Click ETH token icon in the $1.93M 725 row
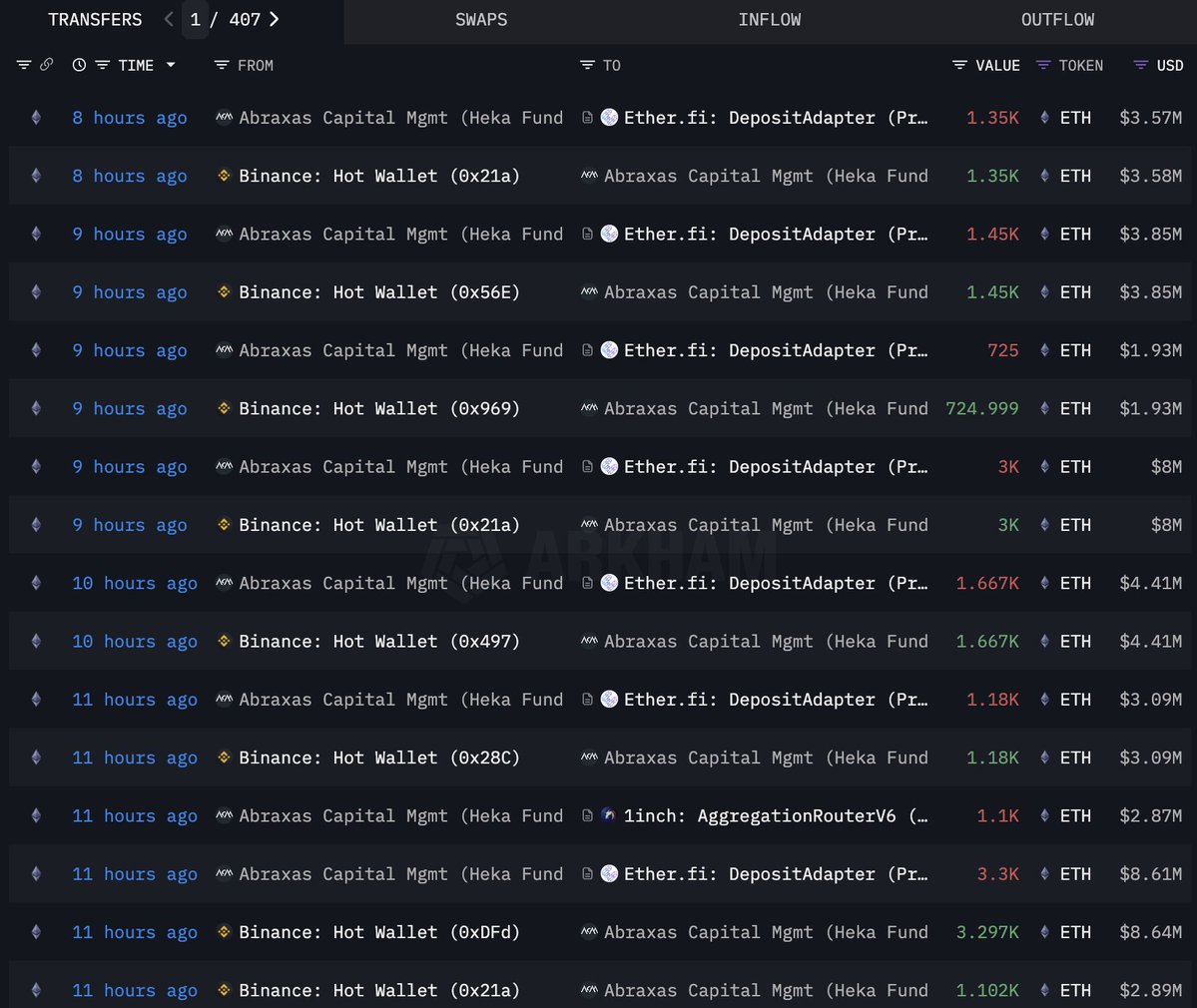 [1044, 350]
